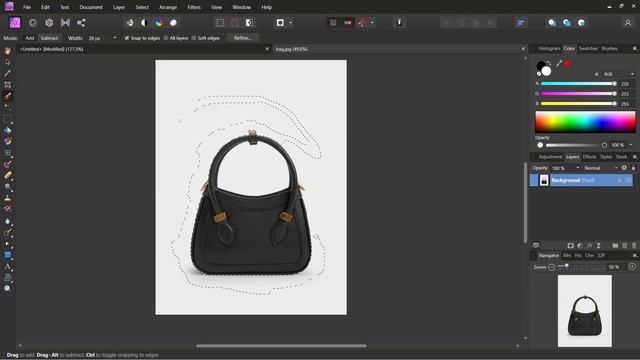
Task: Select the Artistic Text tool
Action: 7,267
